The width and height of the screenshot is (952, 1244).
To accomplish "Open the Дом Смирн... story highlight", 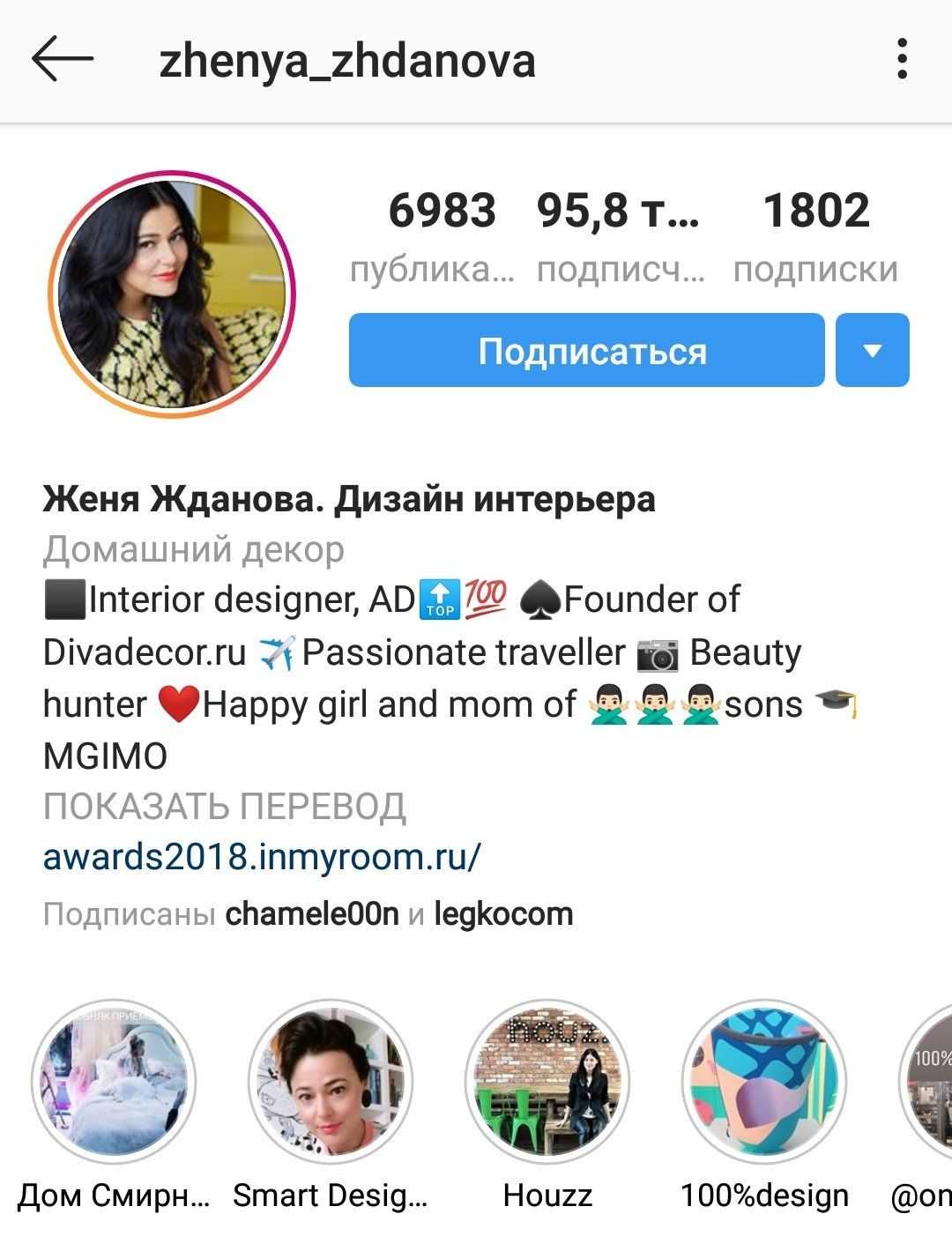I will click(x=114, y=1082).
